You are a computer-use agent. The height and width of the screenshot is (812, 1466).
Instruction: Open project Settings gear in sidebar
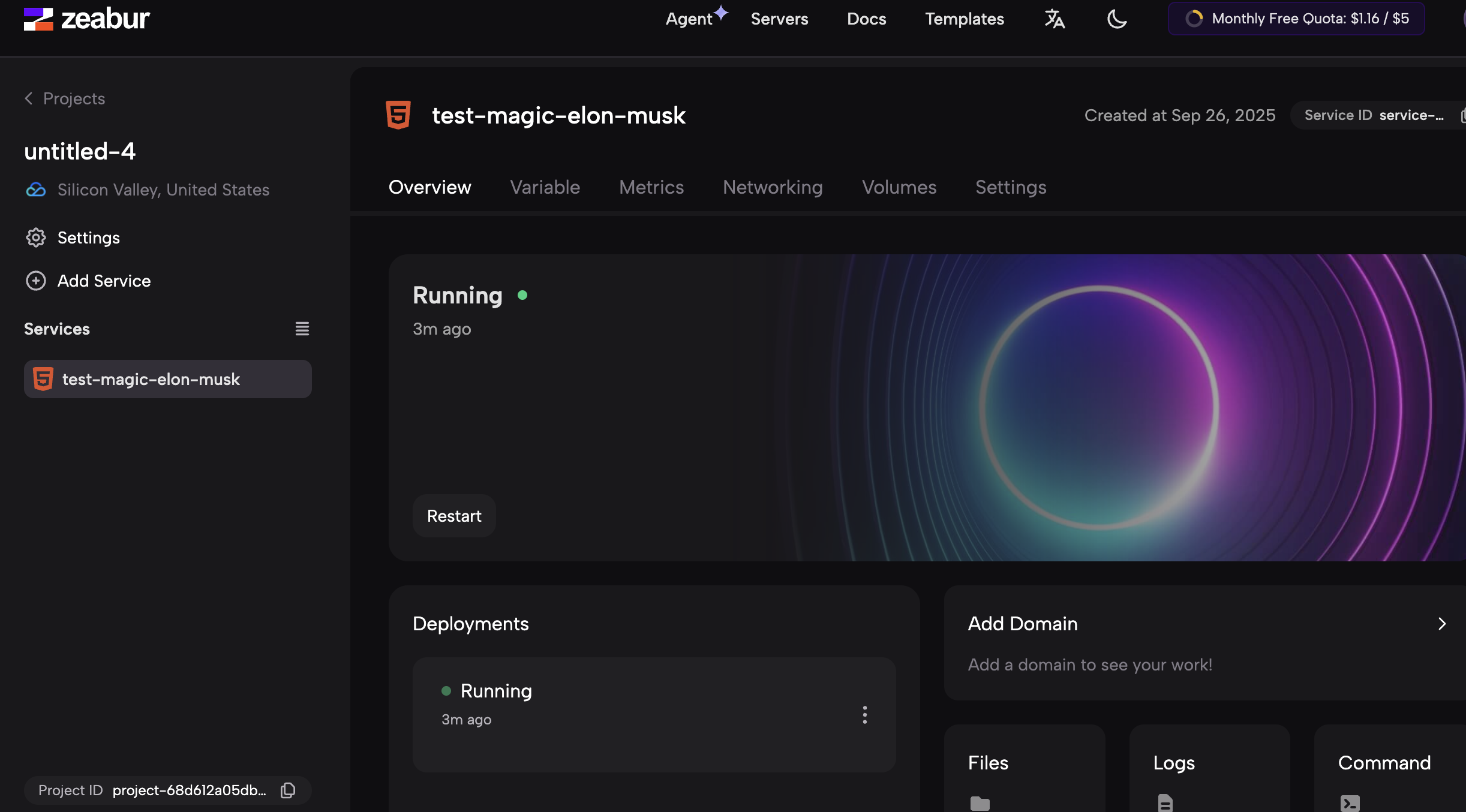coord(36,237)
